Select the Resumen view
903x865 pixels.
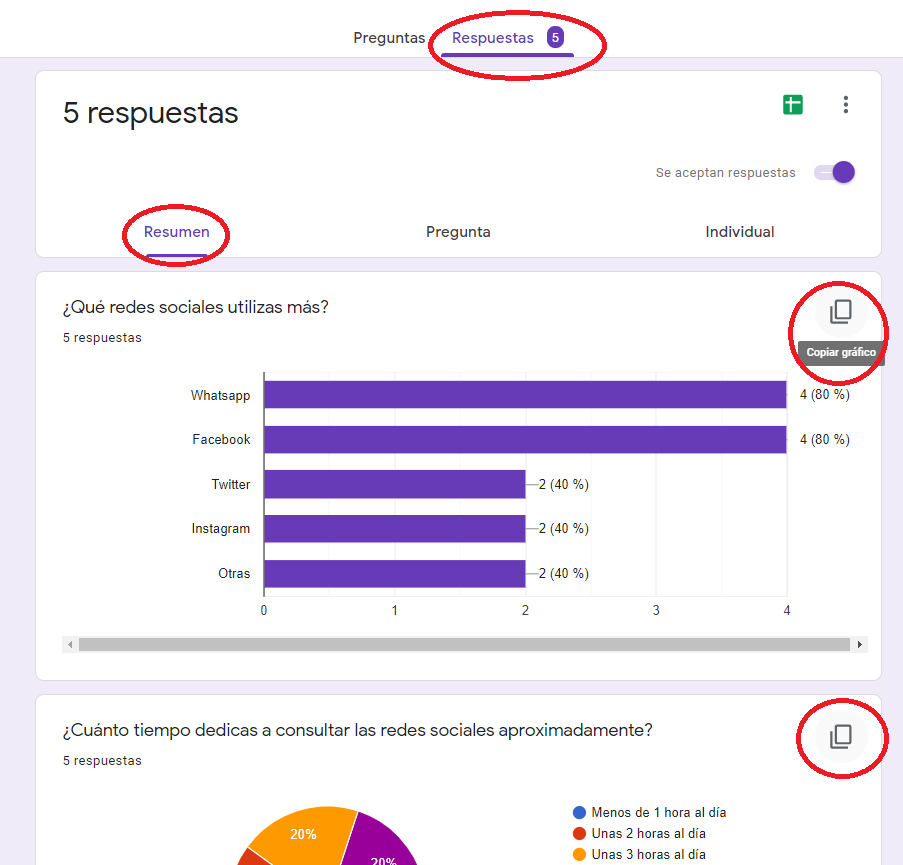click(x=176, y=231)
